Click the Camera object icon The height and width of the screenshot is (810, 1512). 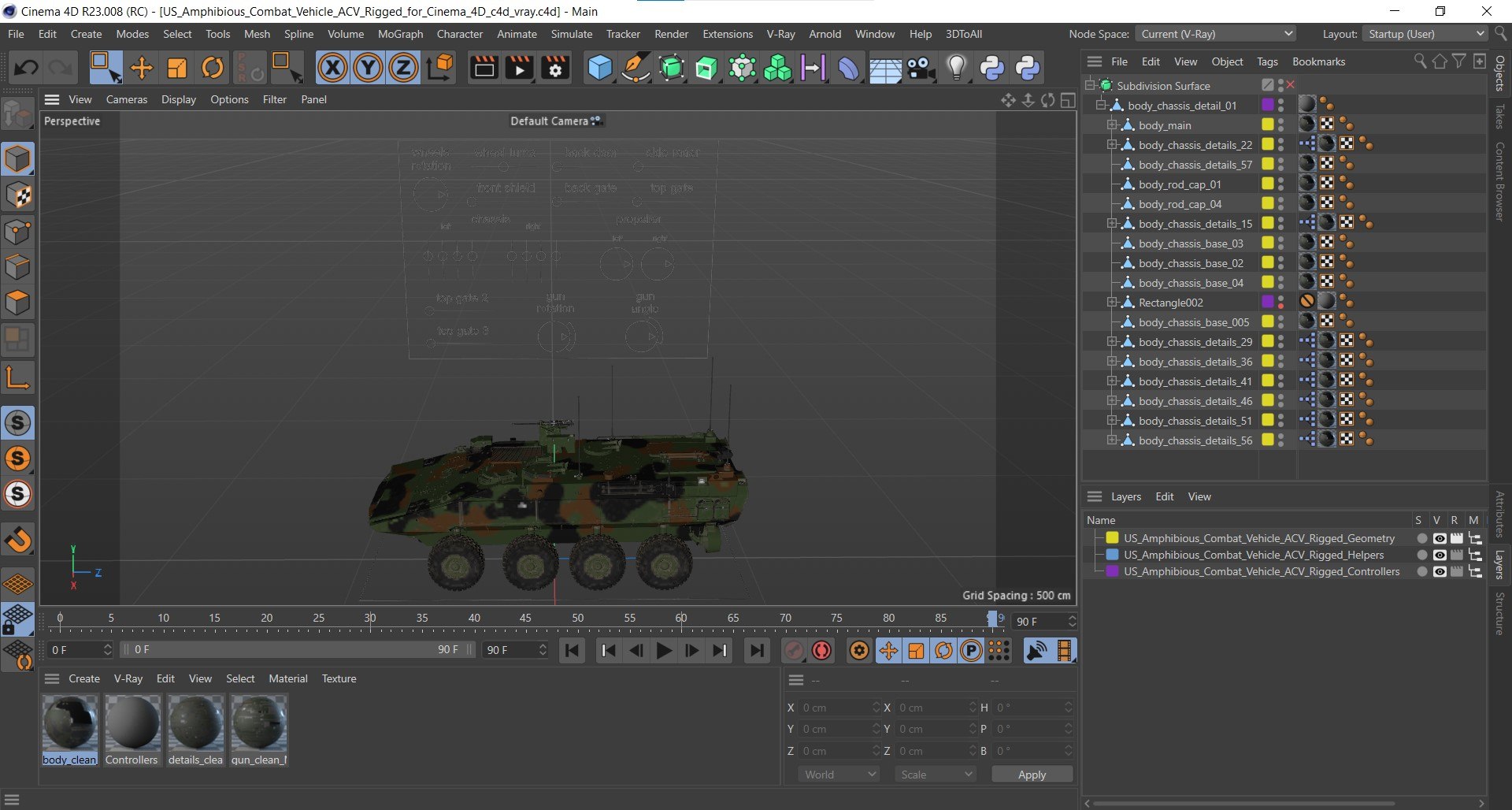click(x=921, y=68)
